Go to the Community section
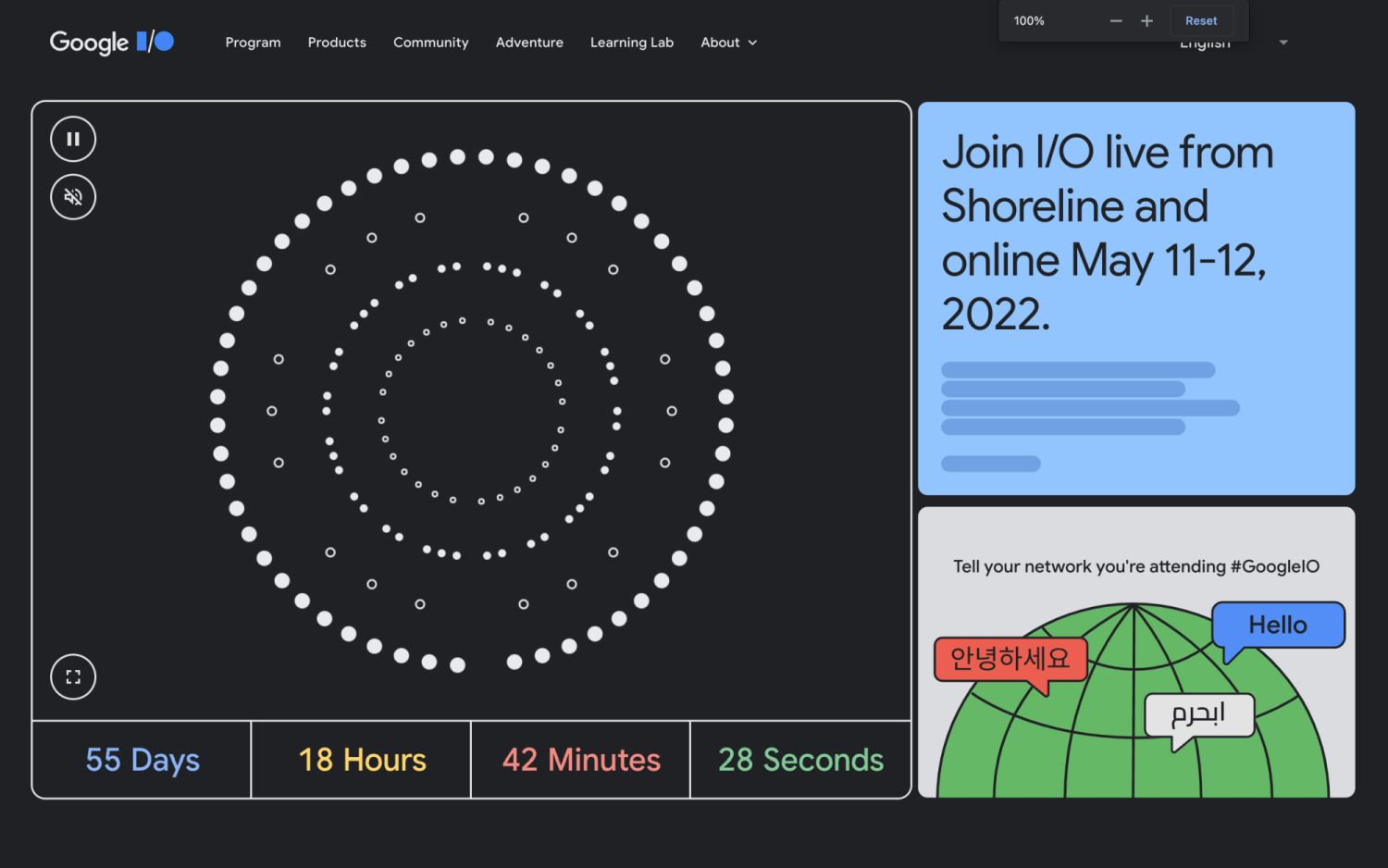 (x=430, y=43)
